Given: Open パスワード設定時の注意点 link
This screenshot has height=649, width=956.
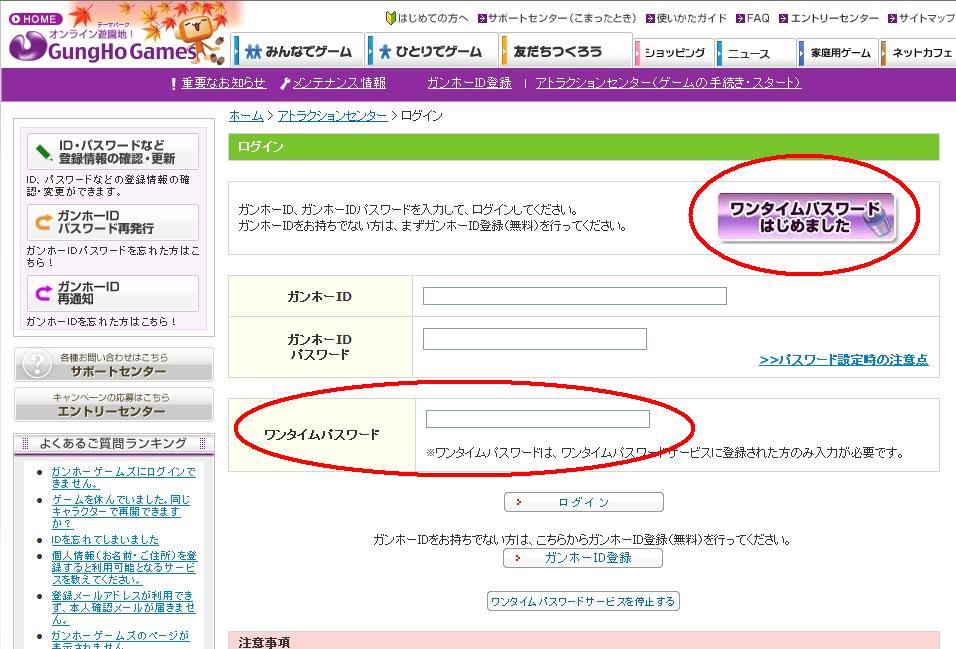Looking at the screenshot, I should click(844, 360).
